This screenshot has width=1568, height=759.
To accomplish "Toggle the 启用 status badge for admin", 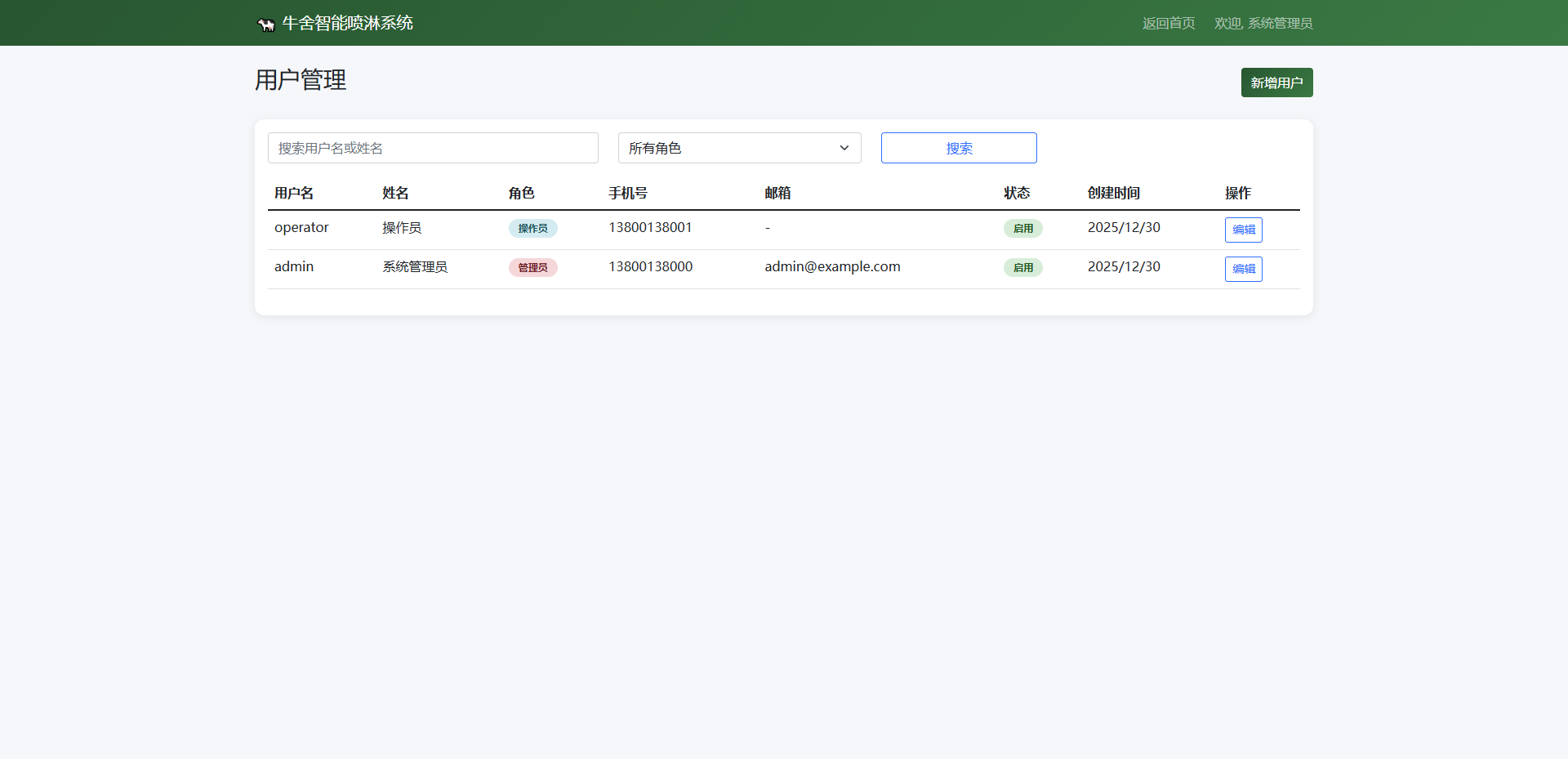I will pyautogui.click(x=1022, y=267).
